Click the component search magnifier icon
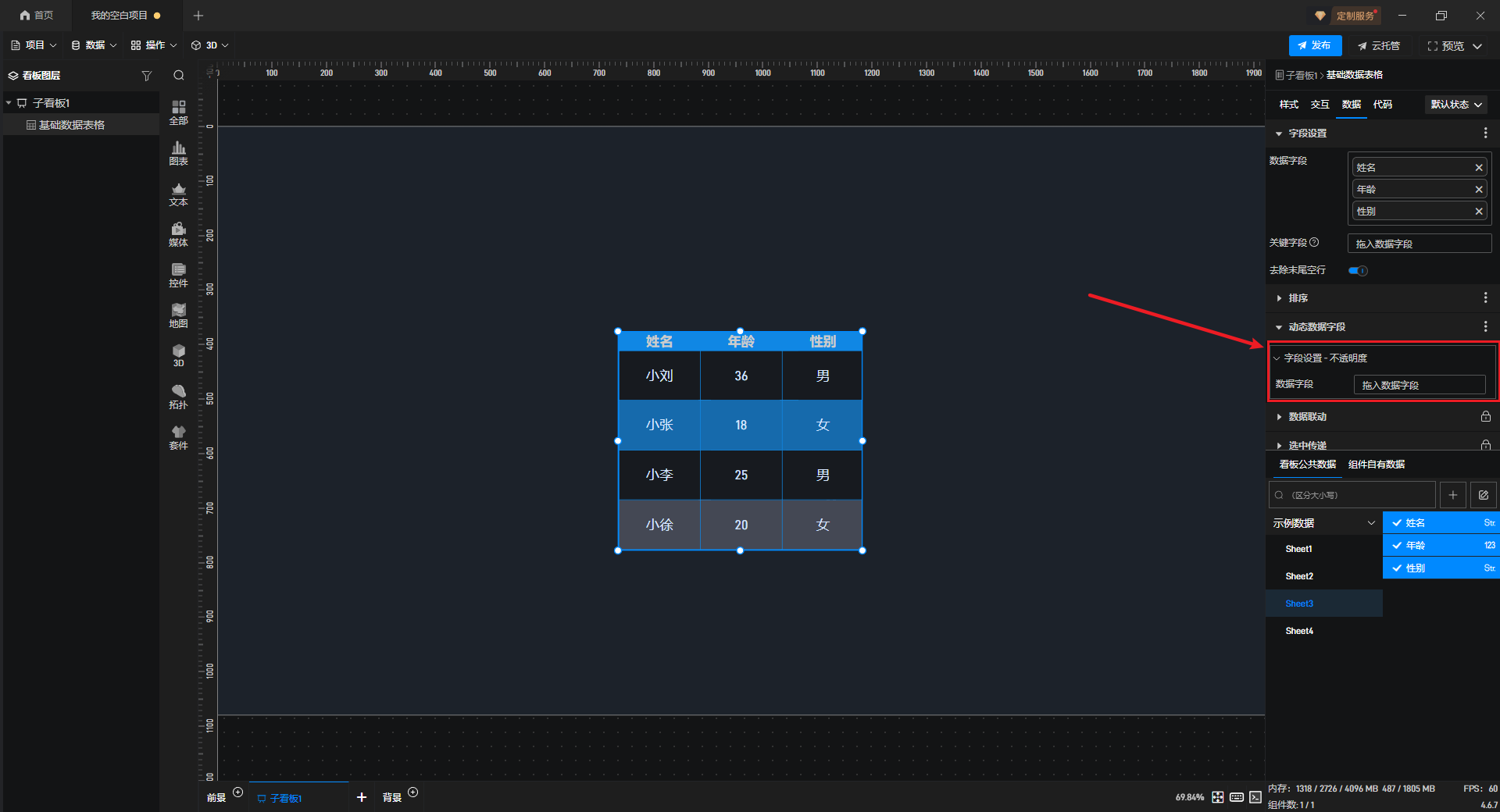Screen dimensions: 1500x812 pos(179,76)
